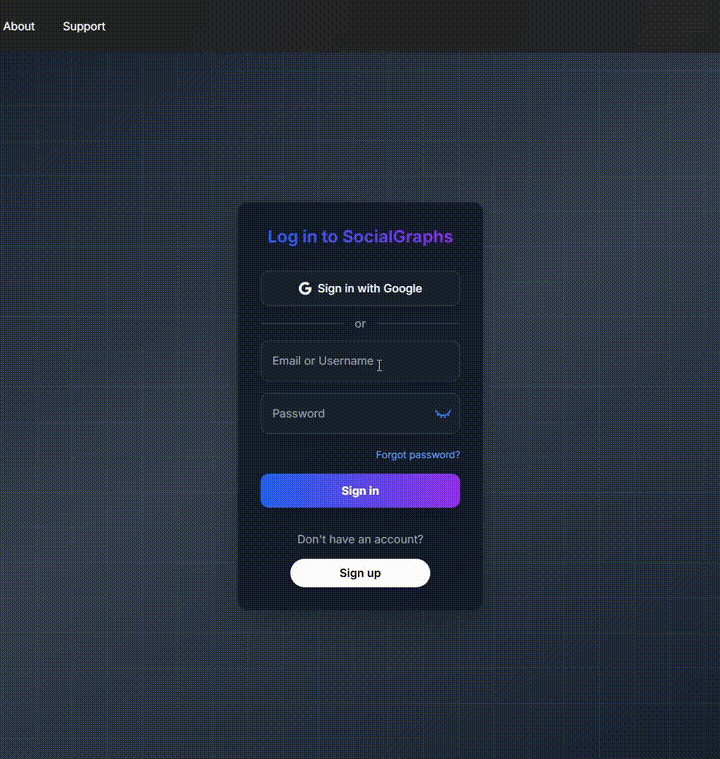Focus the Password input field
The image size is (720, 759).
click(345, 413)
